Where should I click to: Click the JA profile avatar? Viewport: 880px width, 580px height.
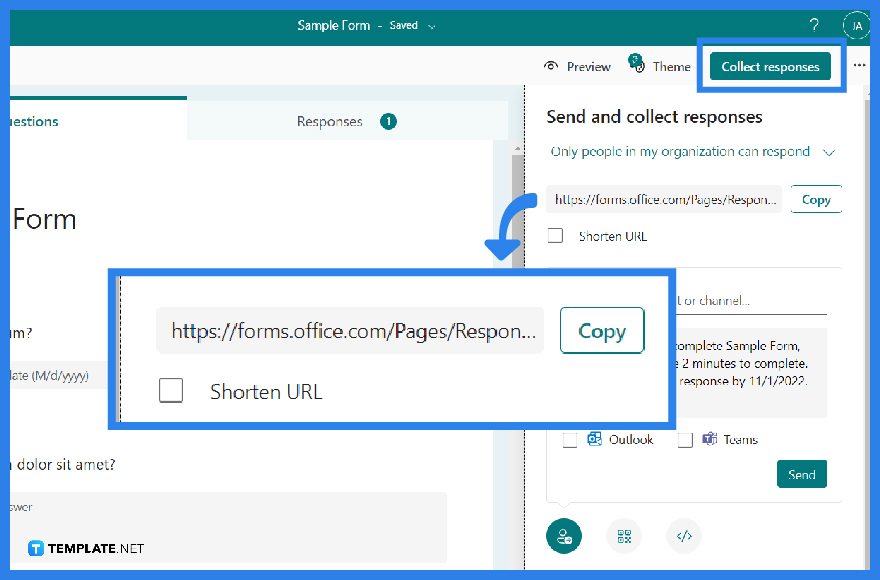click(x=856, y=25)
